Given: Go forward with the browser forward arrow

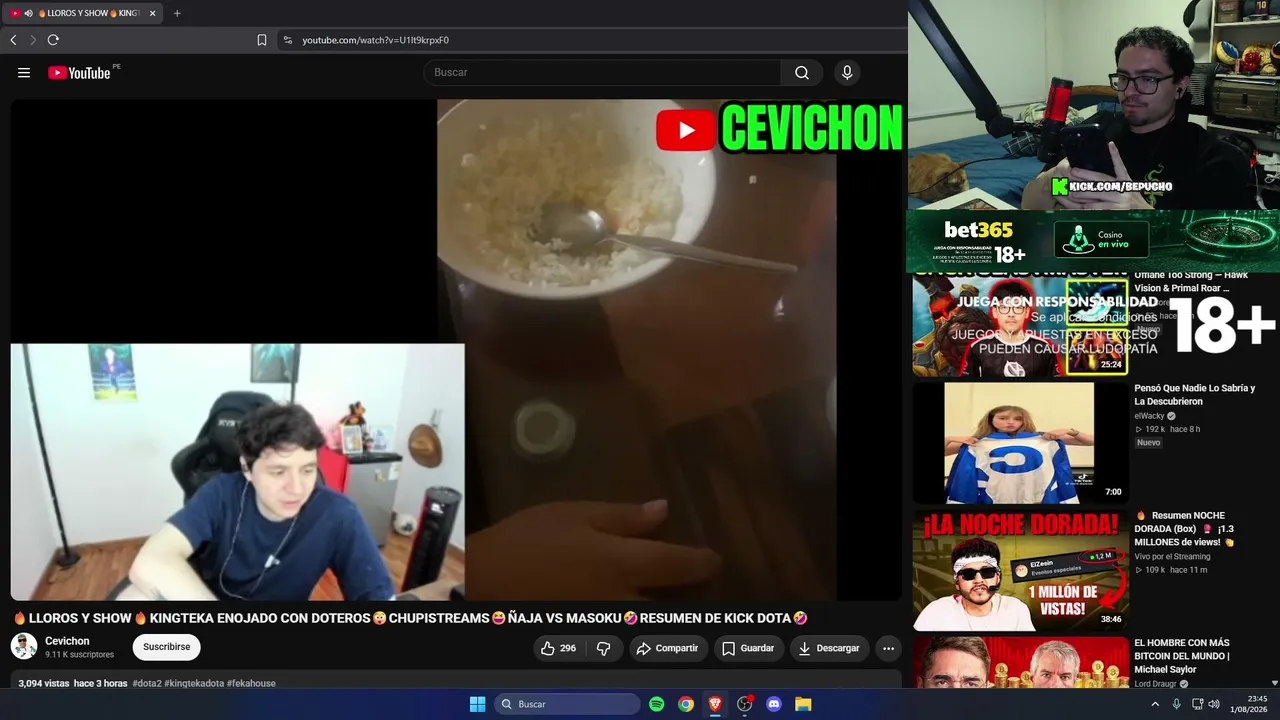Looking at the screenshot, I should 32,40.
